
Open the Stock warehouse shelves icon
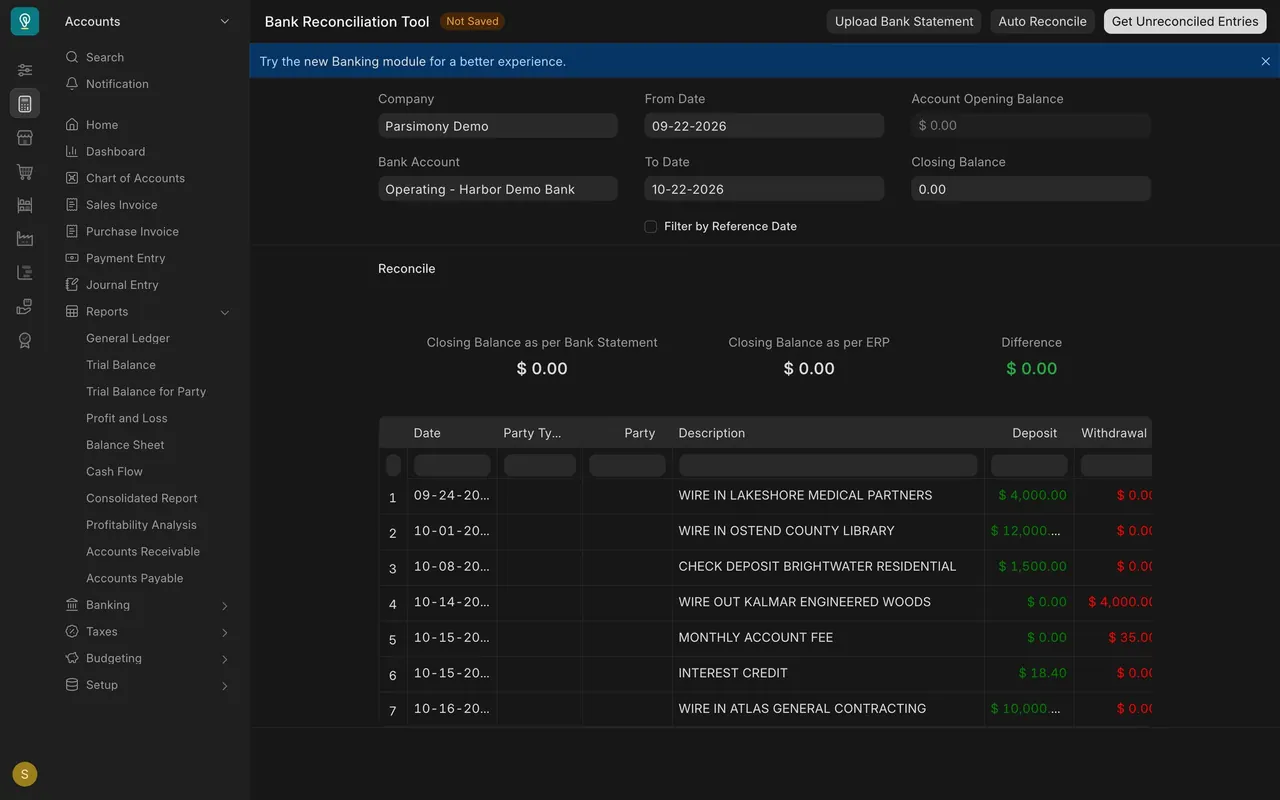[x=25, y=205]
